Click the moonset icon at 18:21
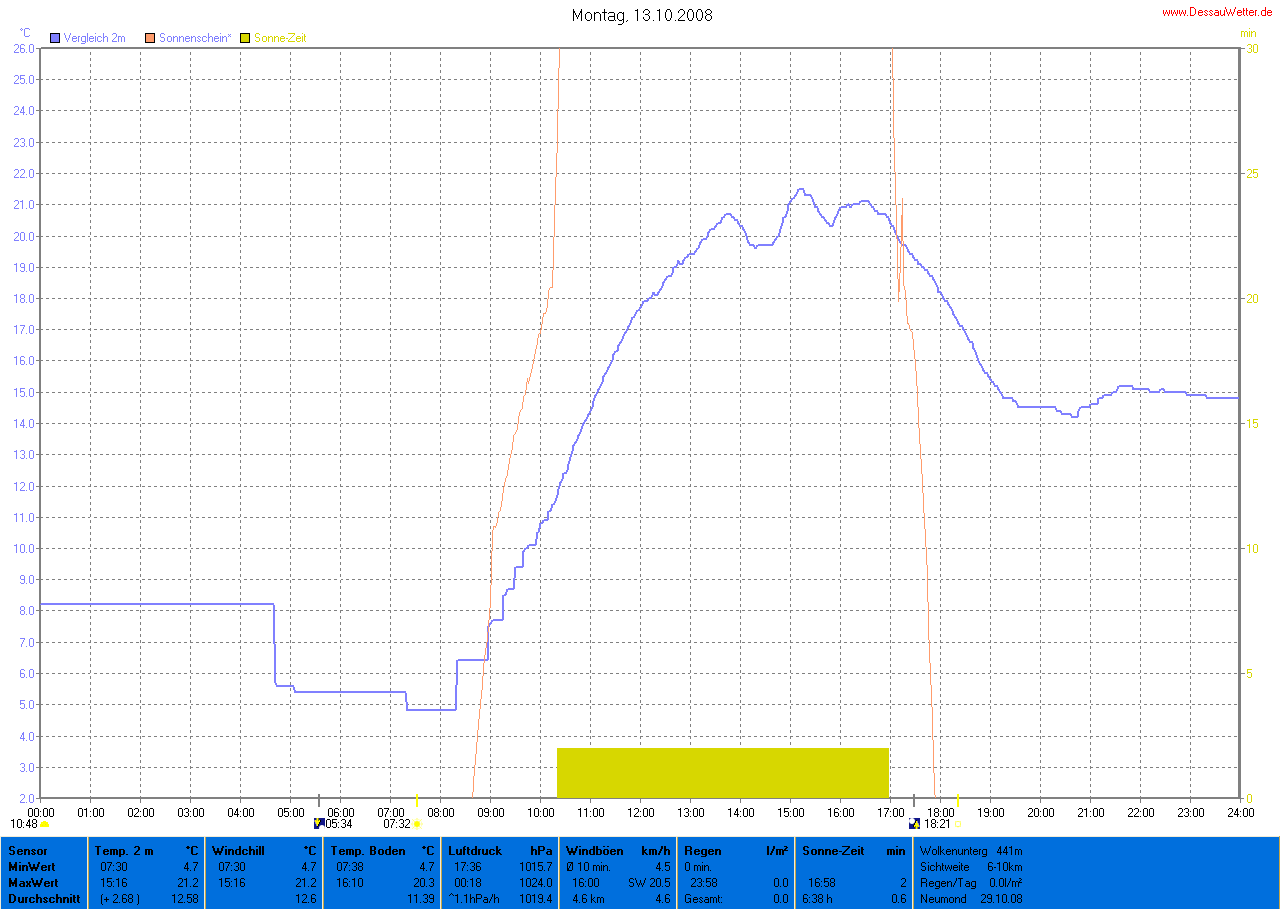 pyautogui.click(x=914, y=824)
